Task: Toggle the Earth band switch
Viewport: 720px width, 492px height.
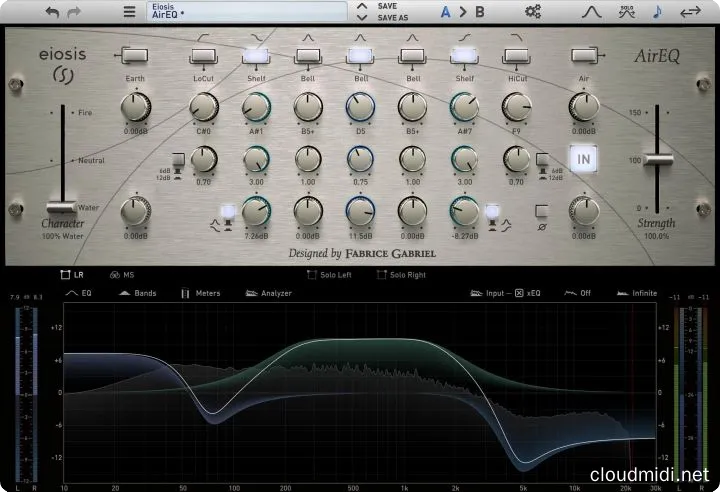Action: click(133, 55)
